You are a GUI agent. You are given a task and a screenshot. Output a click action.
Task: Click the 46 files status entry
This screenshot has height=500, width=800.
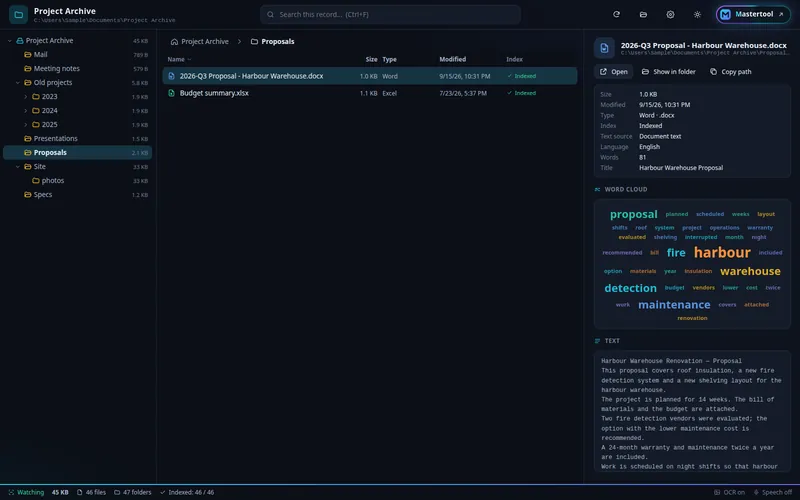pos(91,492)
